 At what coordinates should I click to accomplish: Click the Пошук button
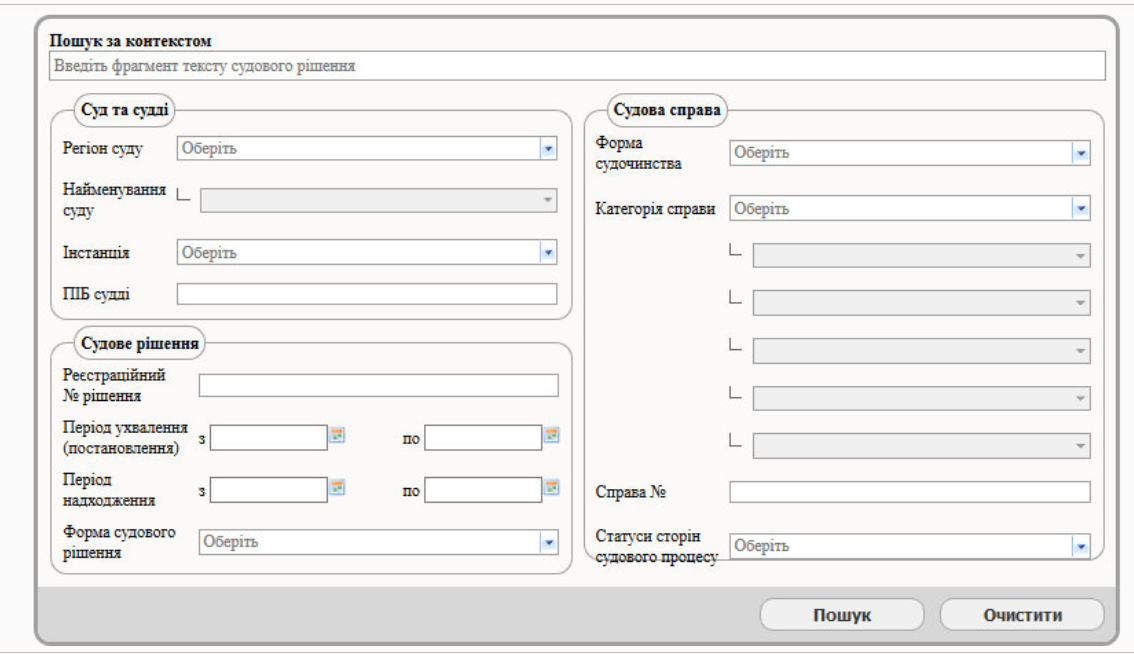tap(842, 615)
